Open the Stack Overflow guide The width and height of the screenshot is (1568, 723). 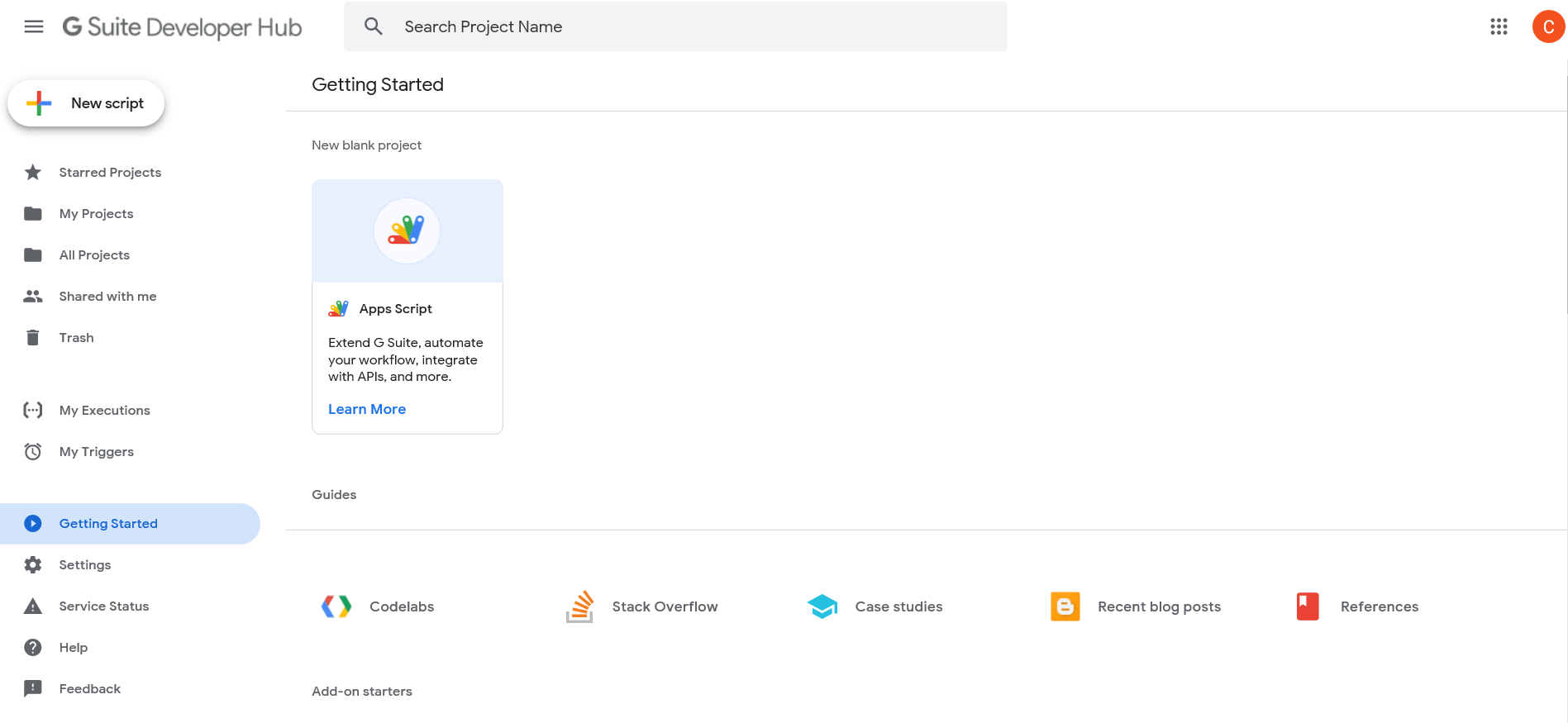665,606
